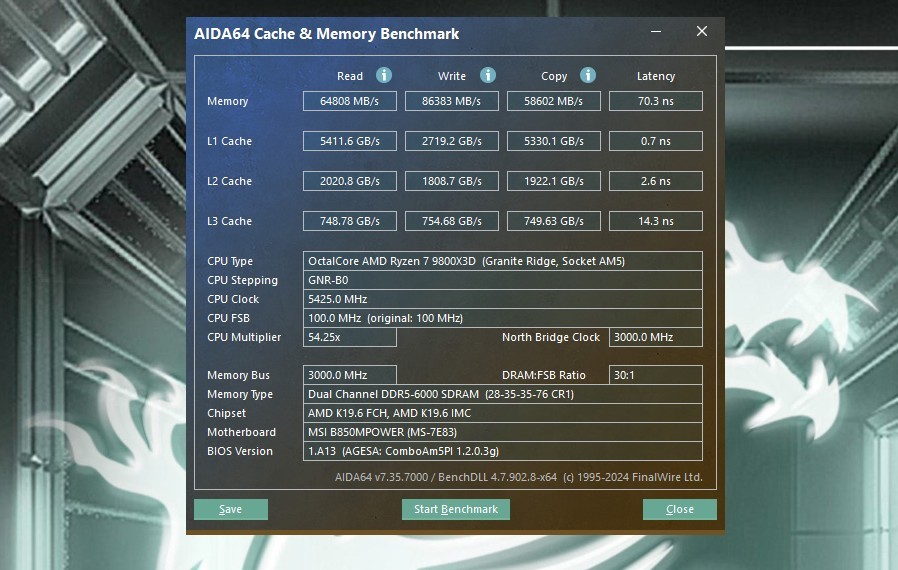Click the CPU Type field with Ryzen 7 9800X3D
The image size is (898, 570).
[x=503, y=261]
